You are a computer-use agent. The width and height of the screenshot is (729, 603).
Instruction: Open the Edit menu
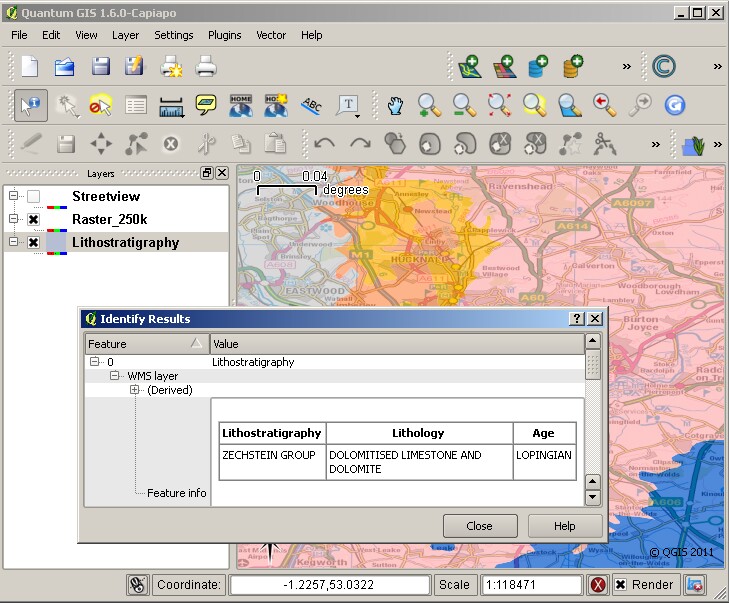(x=51, y=35)
